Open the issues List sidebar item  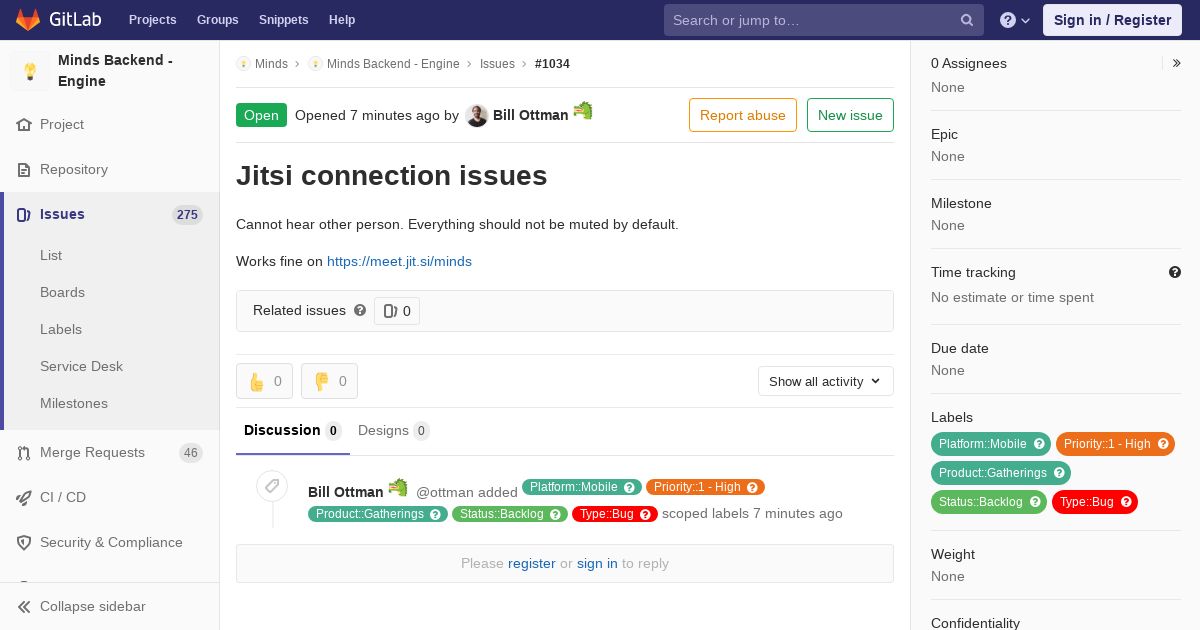tap(51, 256)
